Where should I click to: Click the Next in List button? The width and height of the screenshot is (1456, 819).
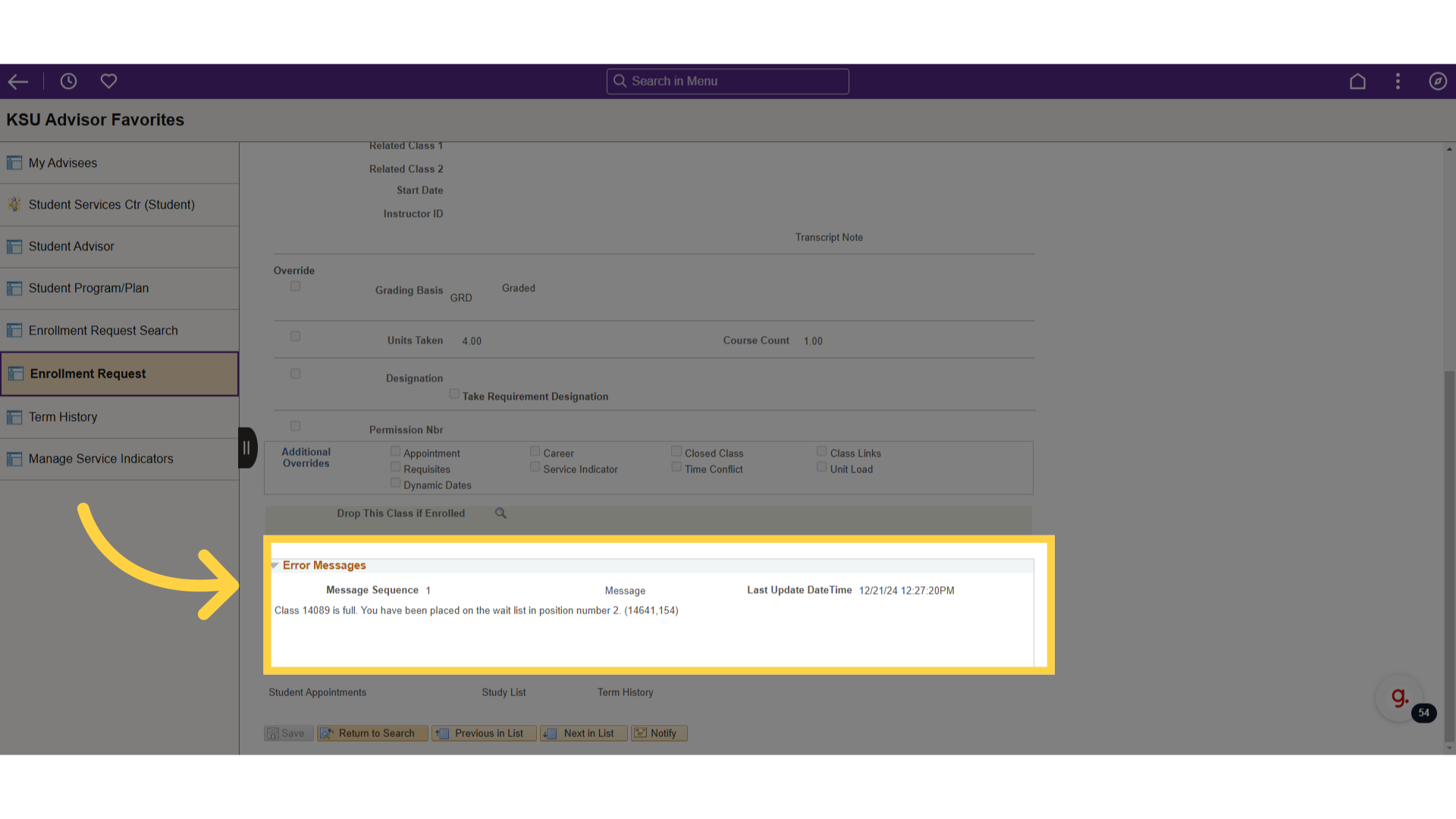click(584, 733)
